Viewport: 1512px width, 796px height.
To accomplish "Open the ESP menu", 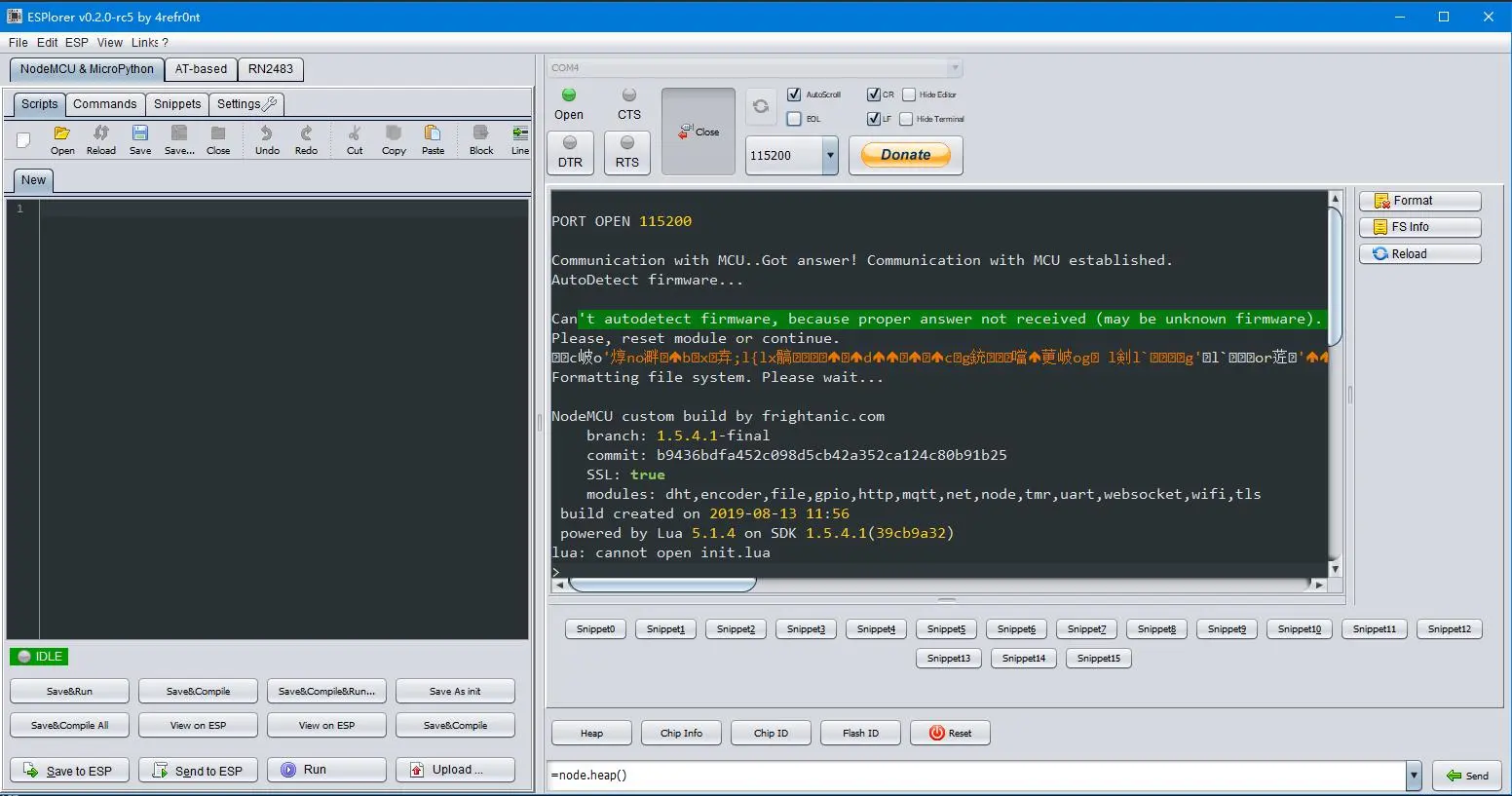I will (x=76, y=43).
